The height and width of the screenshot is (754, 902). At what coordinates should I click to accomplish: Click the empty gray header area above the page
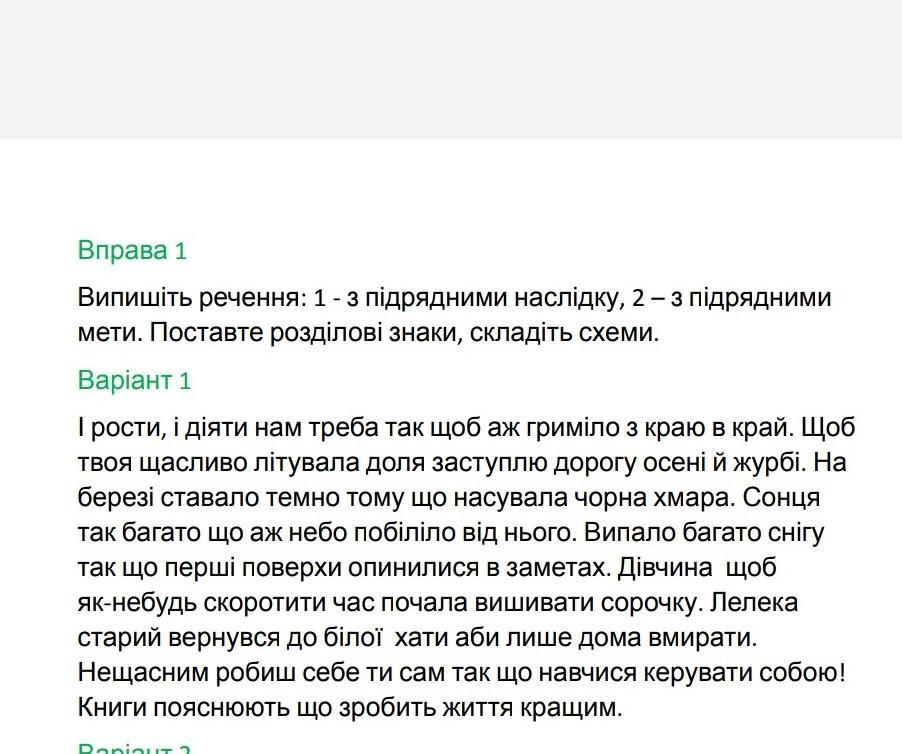(x=451, y=69)
